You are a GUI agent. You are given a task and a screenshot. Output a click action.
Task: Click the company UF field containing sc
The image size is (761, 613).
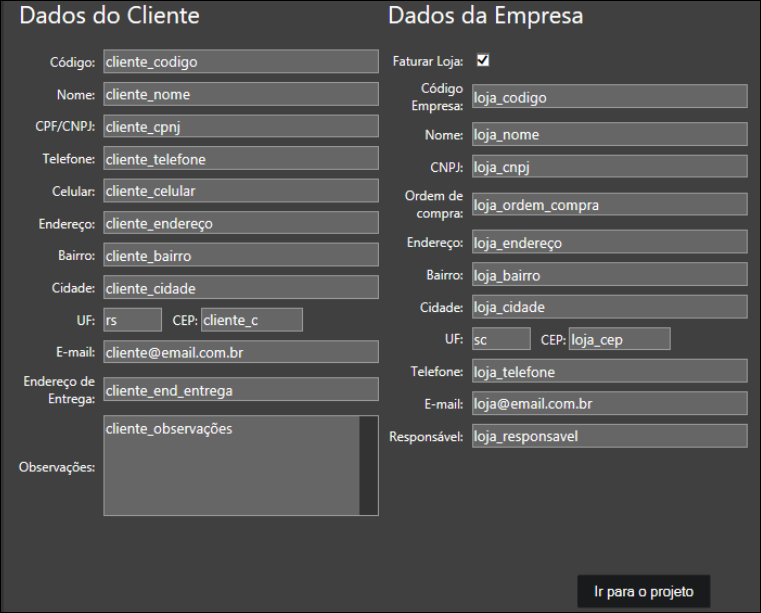tap(500, 339)
